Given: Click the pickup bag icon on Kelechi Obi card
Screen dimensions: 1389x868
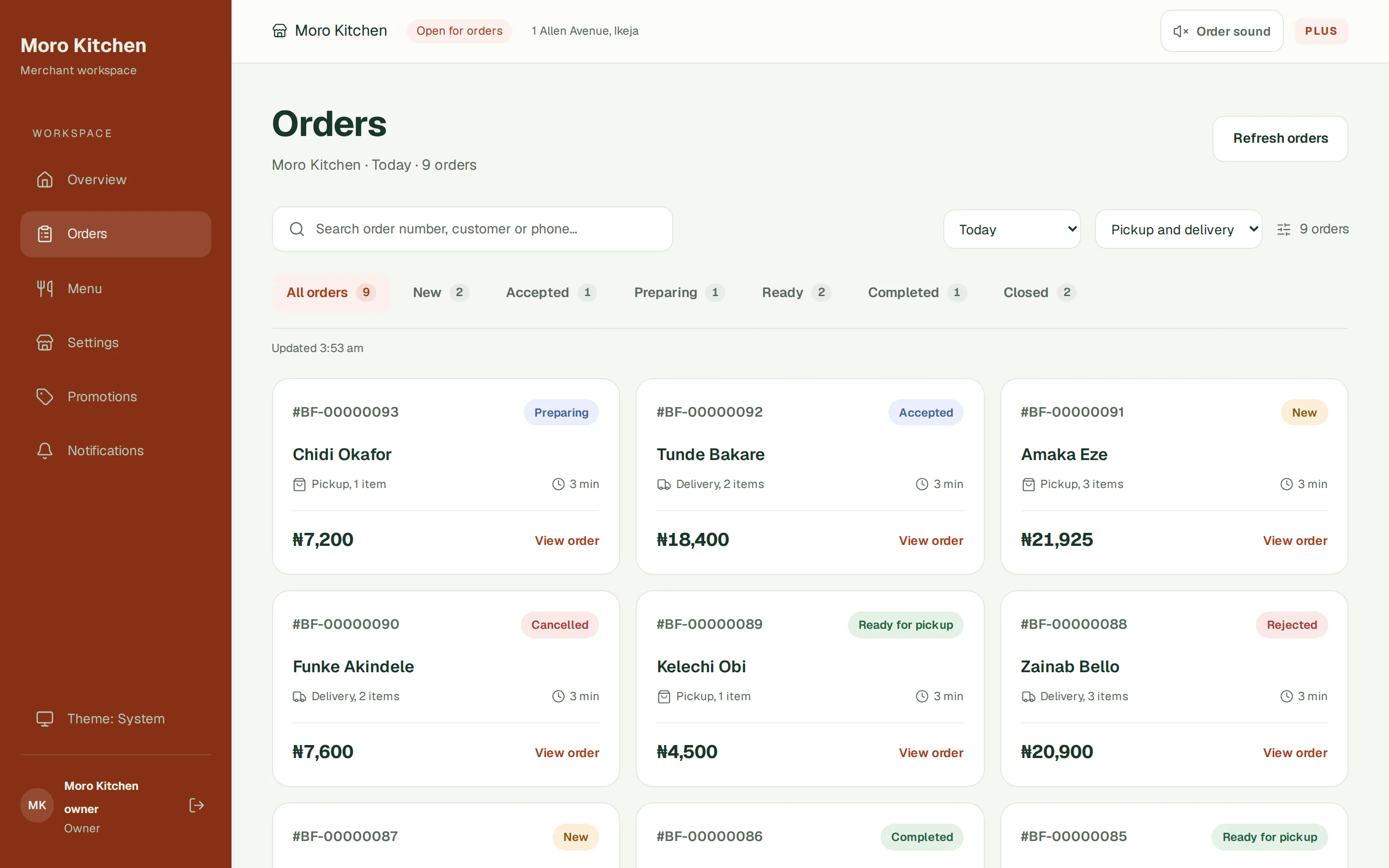Looking at the screenshot, I should (664, 696).
